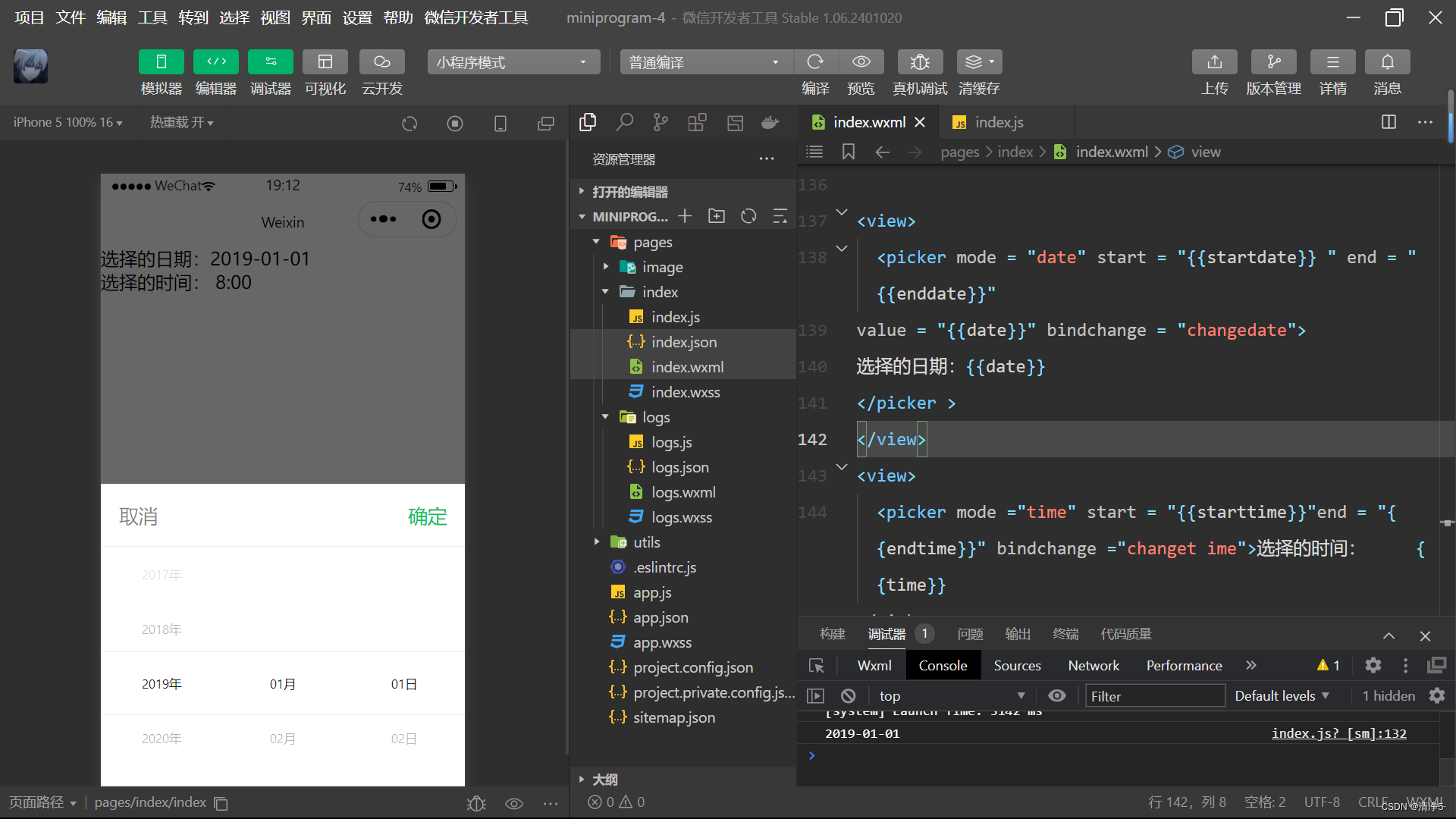Open the search icon in sidebar
Screen dimensions: 1456x819
[624, 122]
